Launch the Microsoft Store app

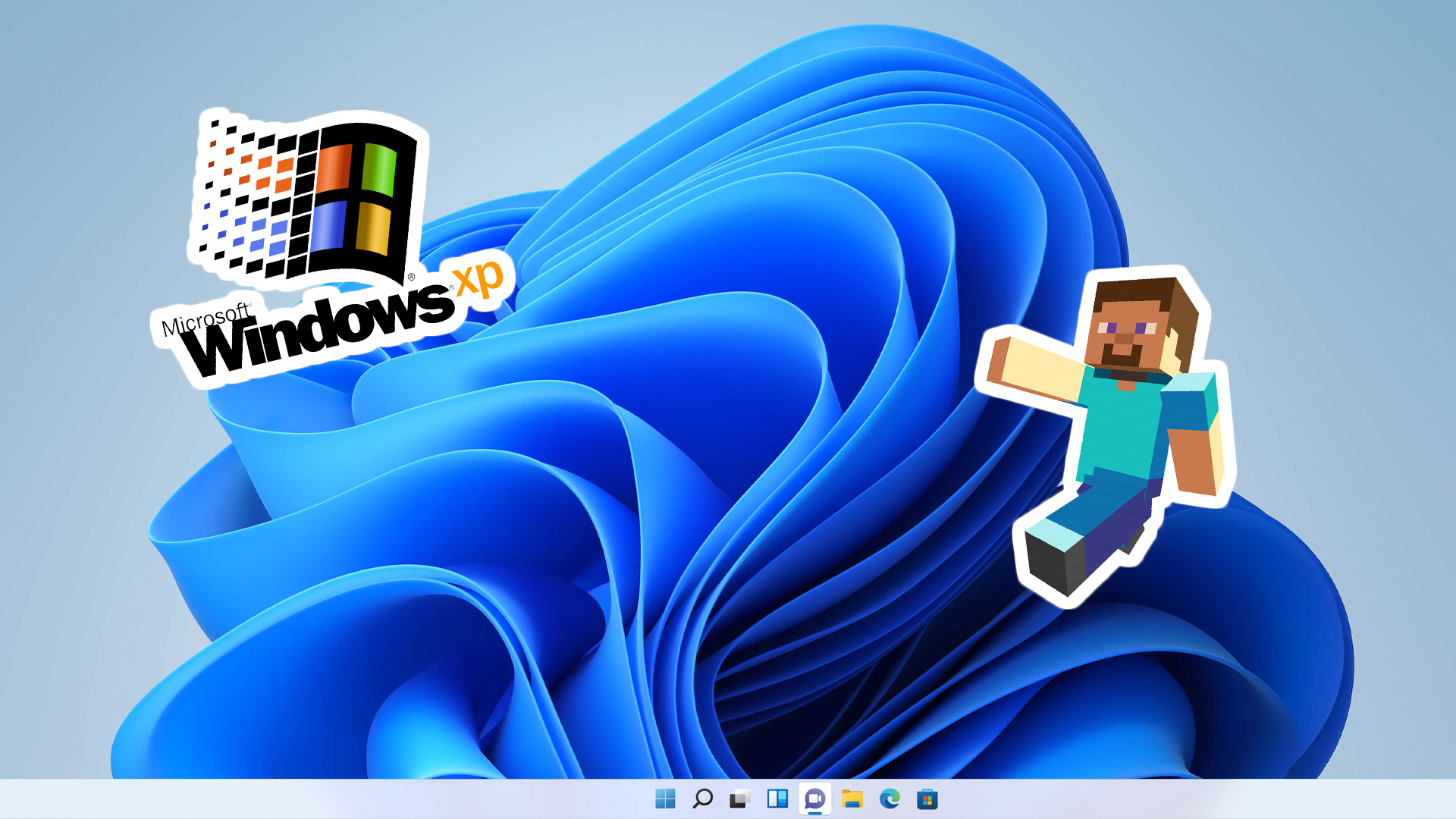tap(927, 799)
